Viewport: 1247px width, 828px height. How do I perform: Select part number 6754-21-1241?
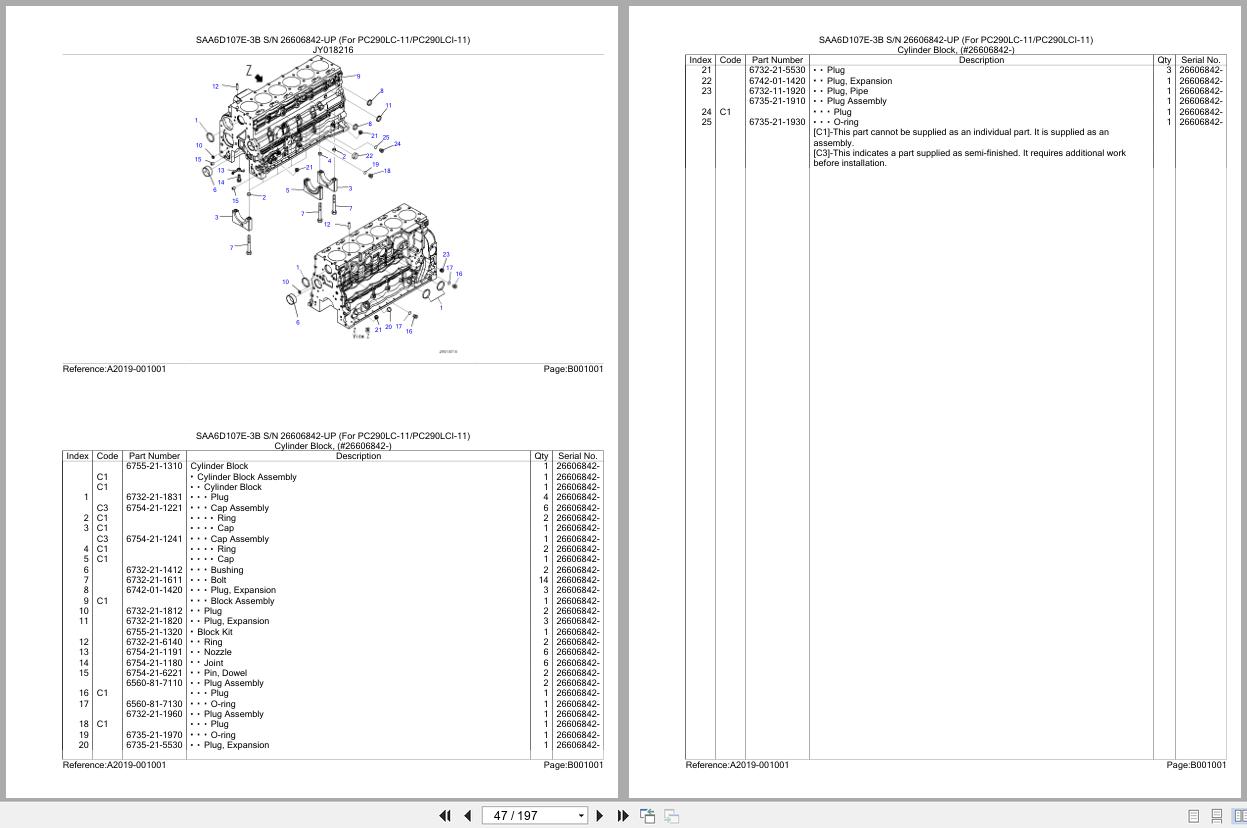point(154,539)
